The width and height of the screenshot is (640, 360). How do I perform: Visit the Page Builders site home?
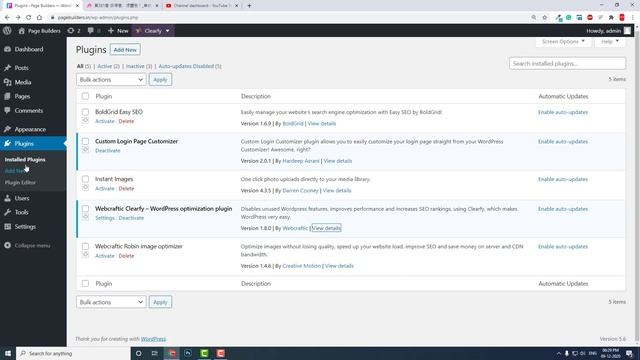pyautogui.click(x=40, y=31)
